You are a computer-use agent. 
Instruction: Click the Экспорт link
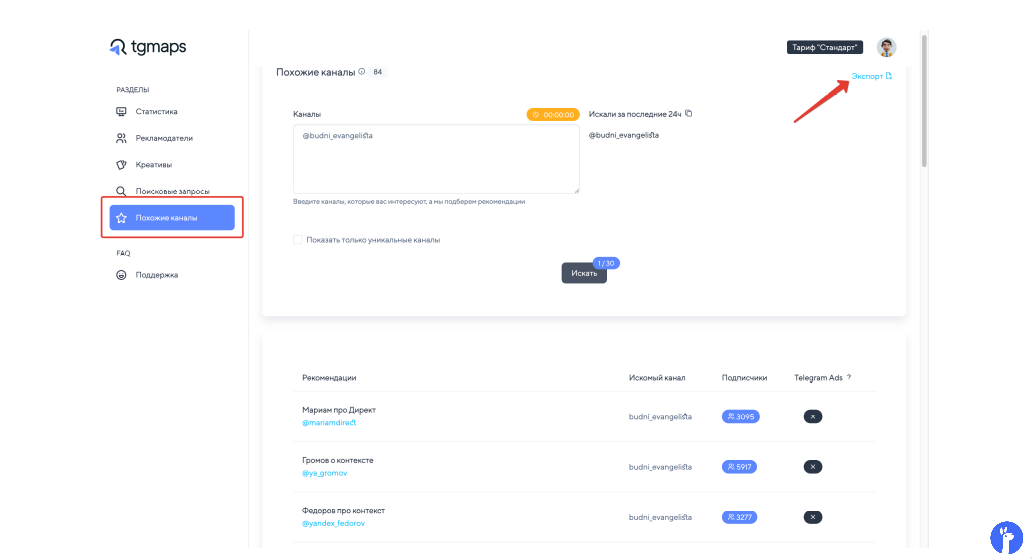point(870,76)
